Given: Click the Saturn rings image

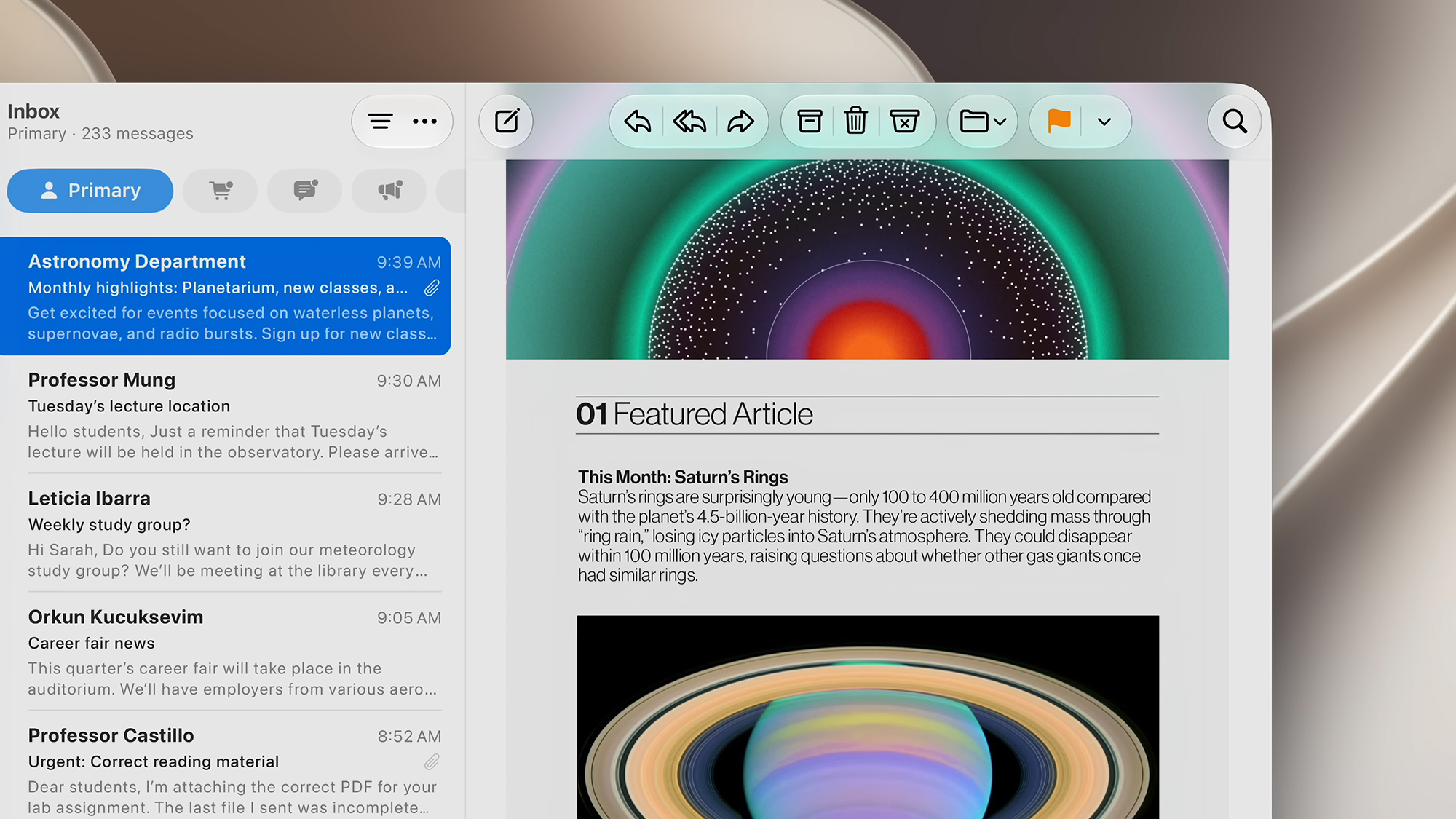Looking at the screenshot, I should coord(868,717).
